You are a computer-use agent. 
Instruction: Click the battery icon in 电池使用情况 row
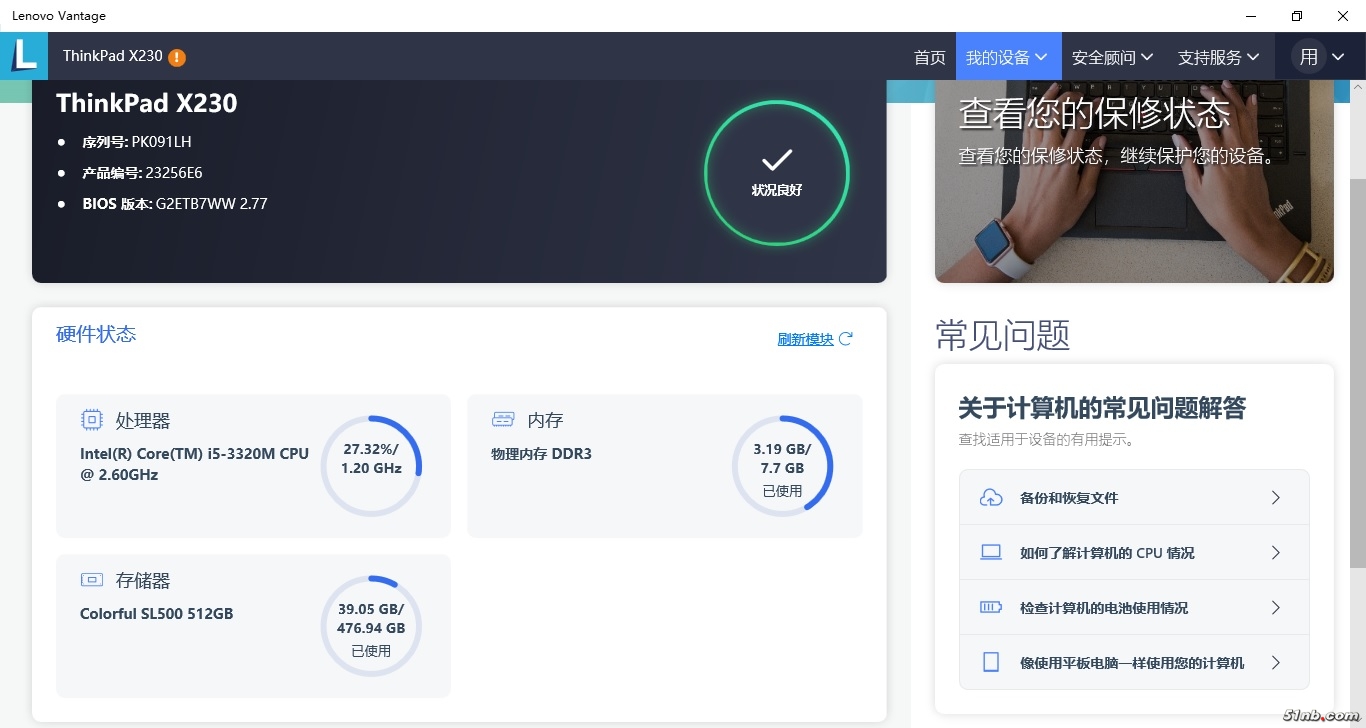pyautogui.click(x=991, y=607)
